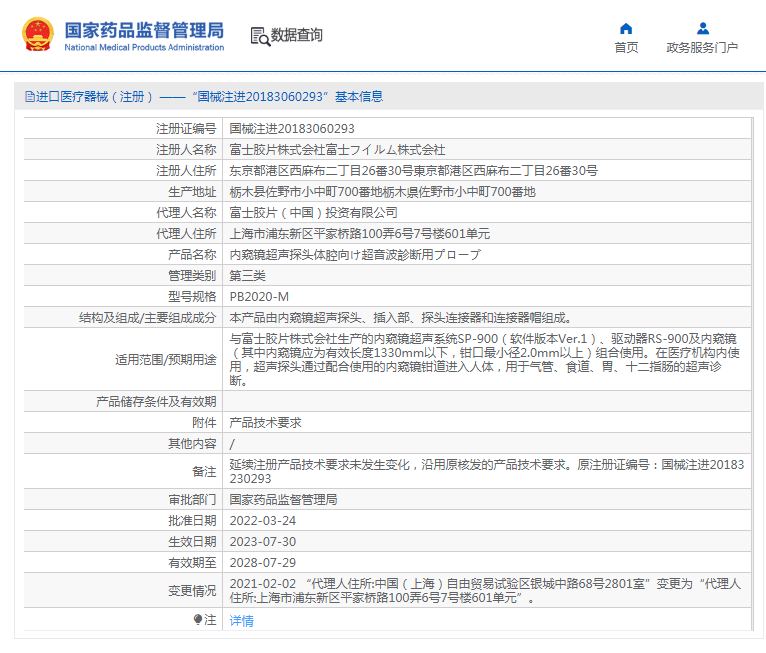
Task: Click effective date 2023-07-30
Action: 262,542
